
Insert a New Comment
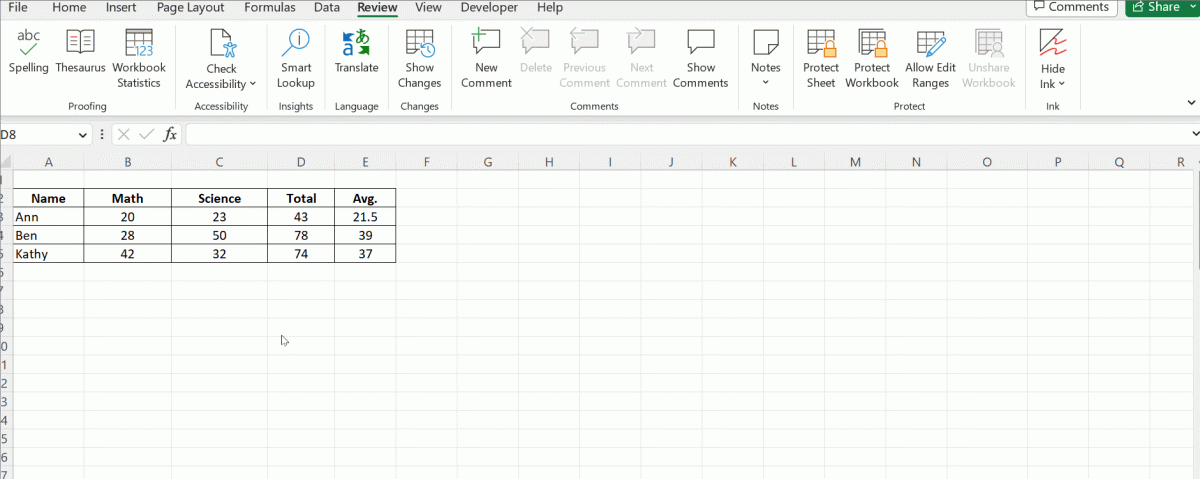coord(486,58)
